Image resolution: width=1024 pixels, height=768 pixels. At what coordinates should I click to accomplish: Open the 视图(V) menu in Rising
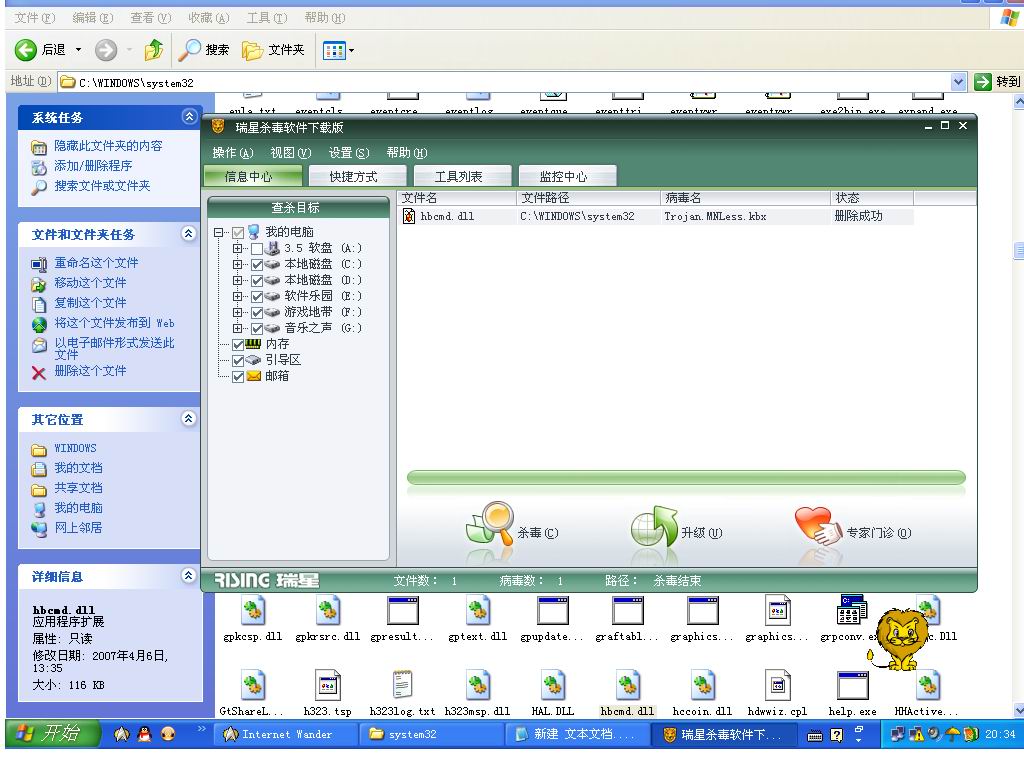(291, 153)
